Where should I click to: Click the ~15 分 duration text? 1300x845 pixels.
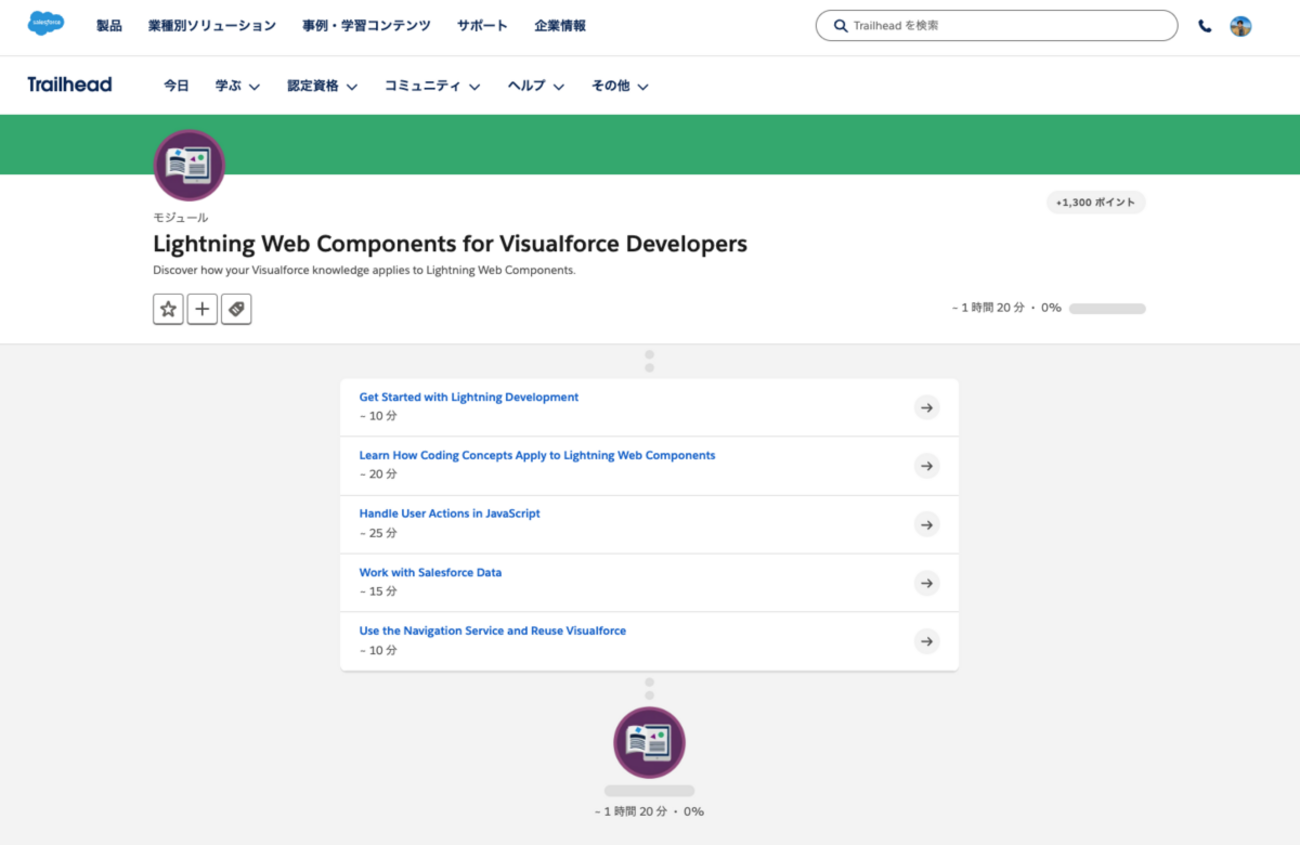pyautogui.click(x=378, y=592)
